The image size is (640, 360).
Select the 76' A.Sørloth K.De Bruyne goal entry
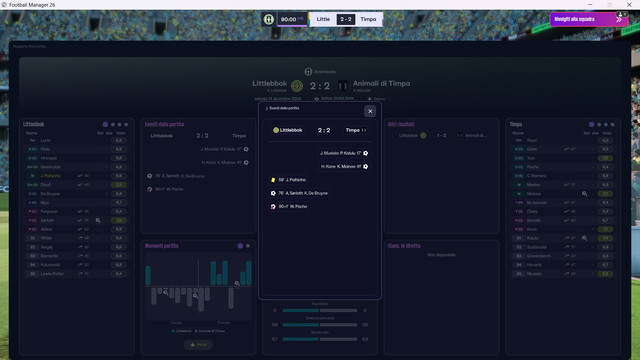click(300, 193)
